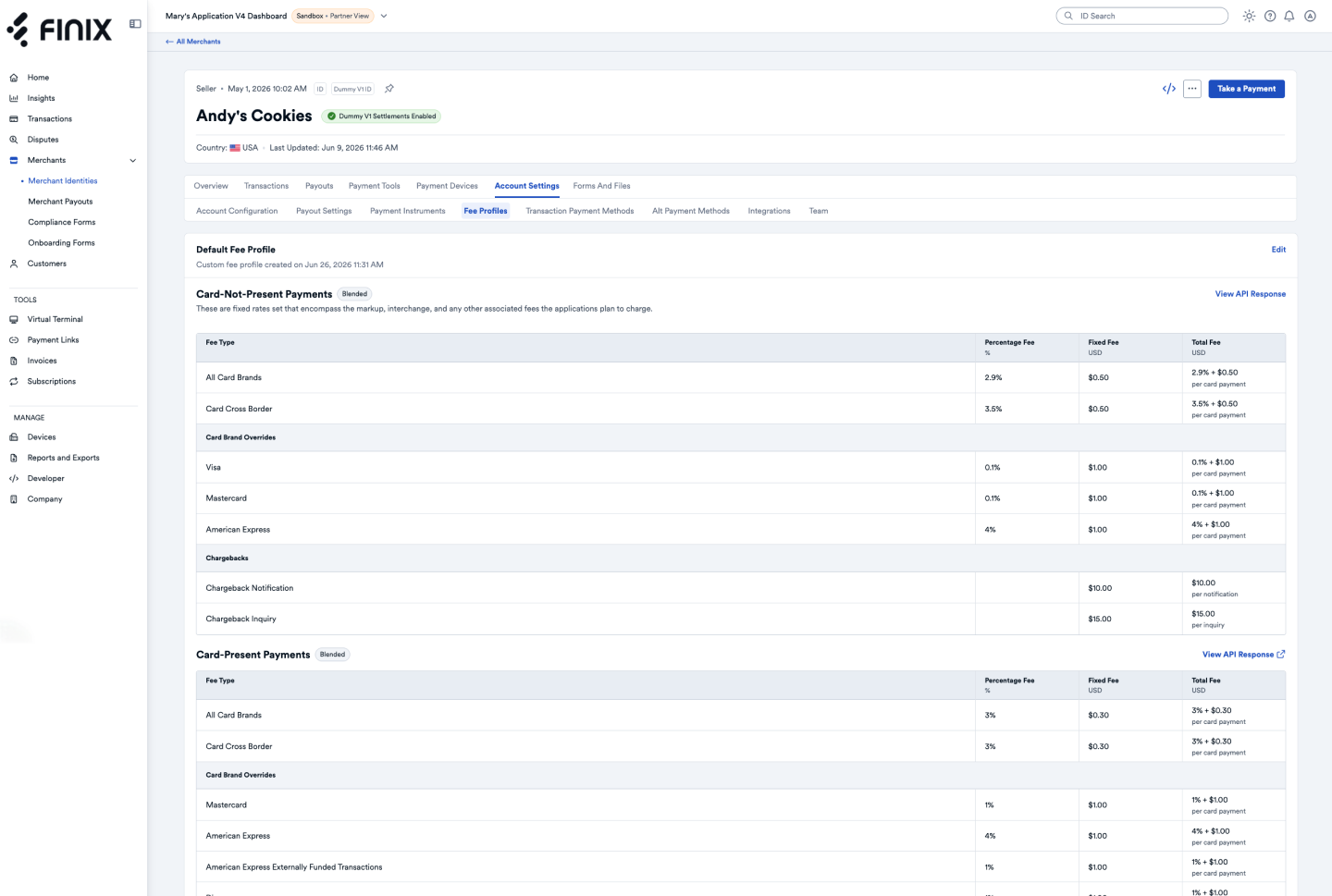Click the code brackets icon beside Take a Payment
Image resolution: width=1332 pixels, height=896 pixels.
[x=1169, y=89]
